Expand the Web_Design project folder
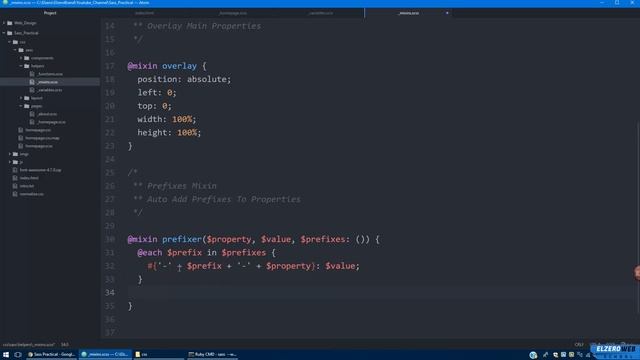The image size is (640, 360). click(x=4, y=23)
